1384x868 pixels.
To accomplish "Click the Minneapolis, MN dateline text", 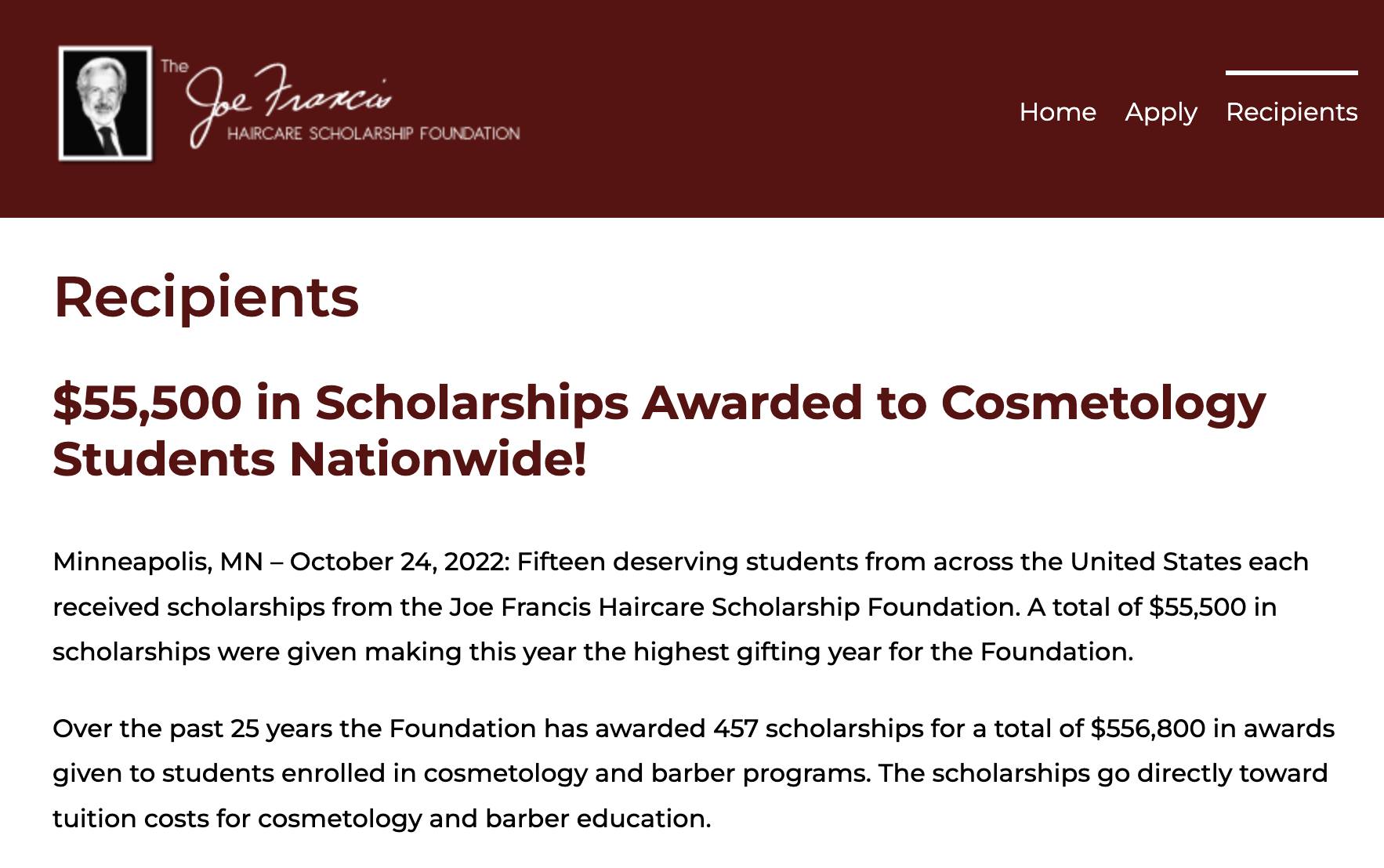I will pyautogui.click(x=158, y=562).
